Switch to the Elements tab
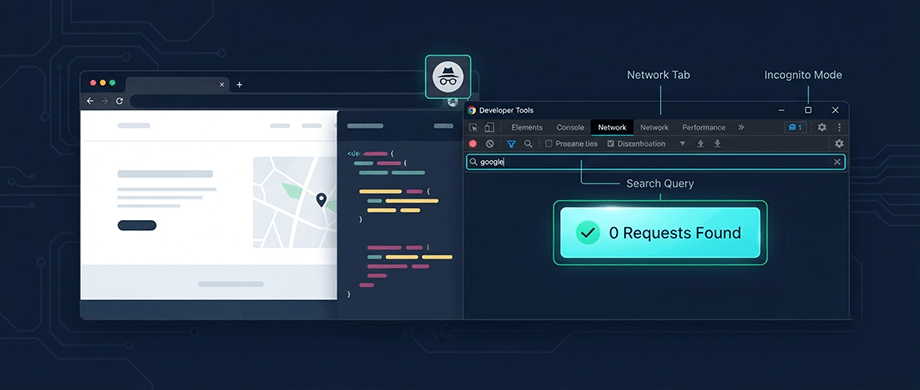 pyautogui.click(x=527, y=127)
